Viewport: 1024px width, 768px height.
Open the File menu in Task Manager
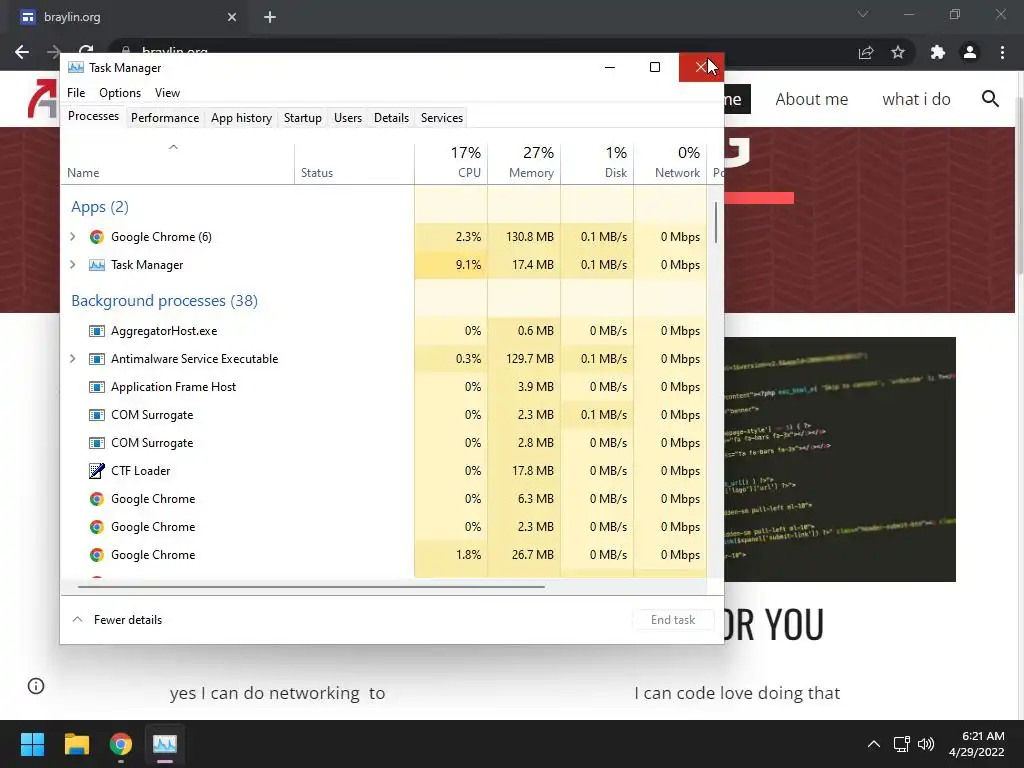(76, 93)
